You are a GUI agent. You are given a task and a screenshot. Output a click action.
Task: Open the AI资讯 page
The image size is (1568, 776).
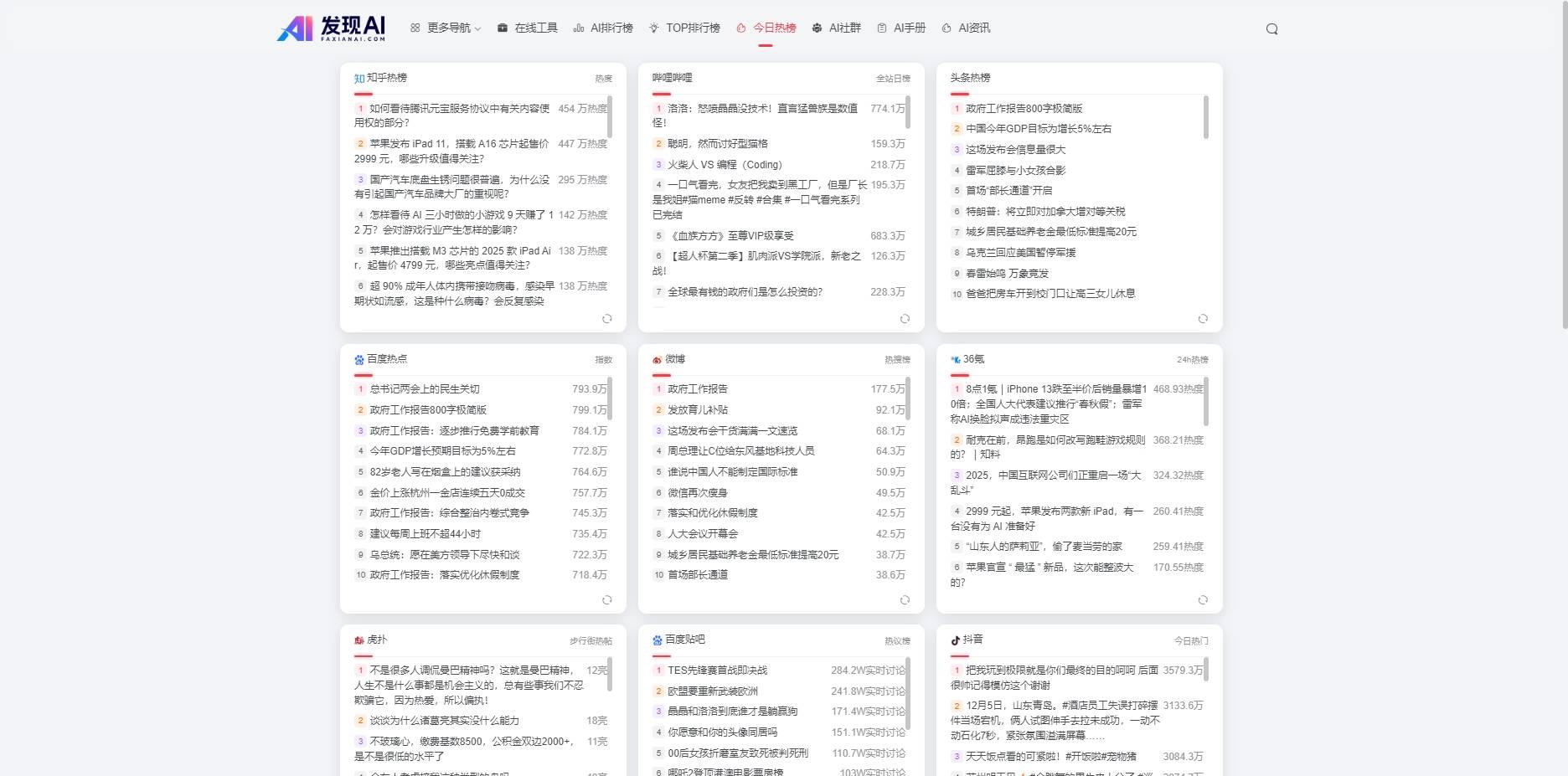tap(966, 28)
